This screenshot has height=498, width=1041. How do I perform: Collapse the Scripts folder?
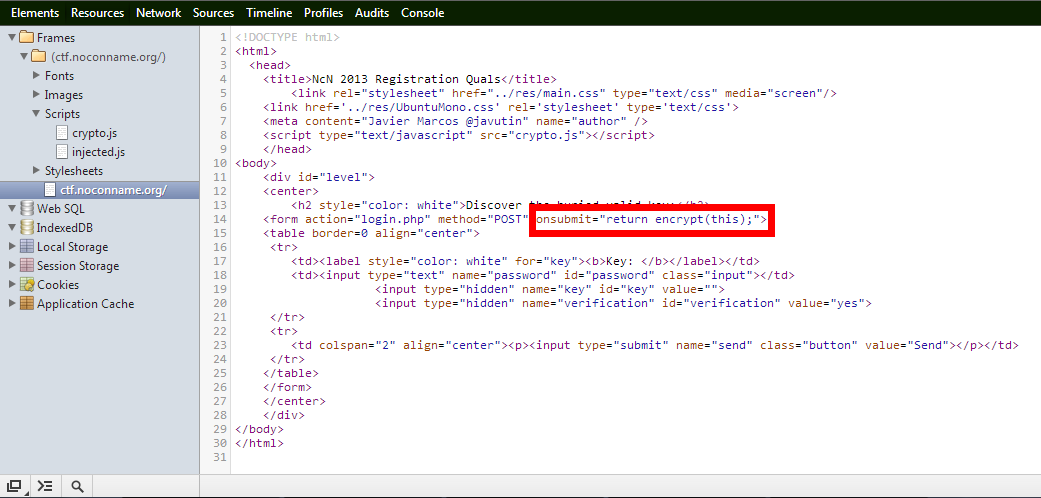tap(37, 114)
